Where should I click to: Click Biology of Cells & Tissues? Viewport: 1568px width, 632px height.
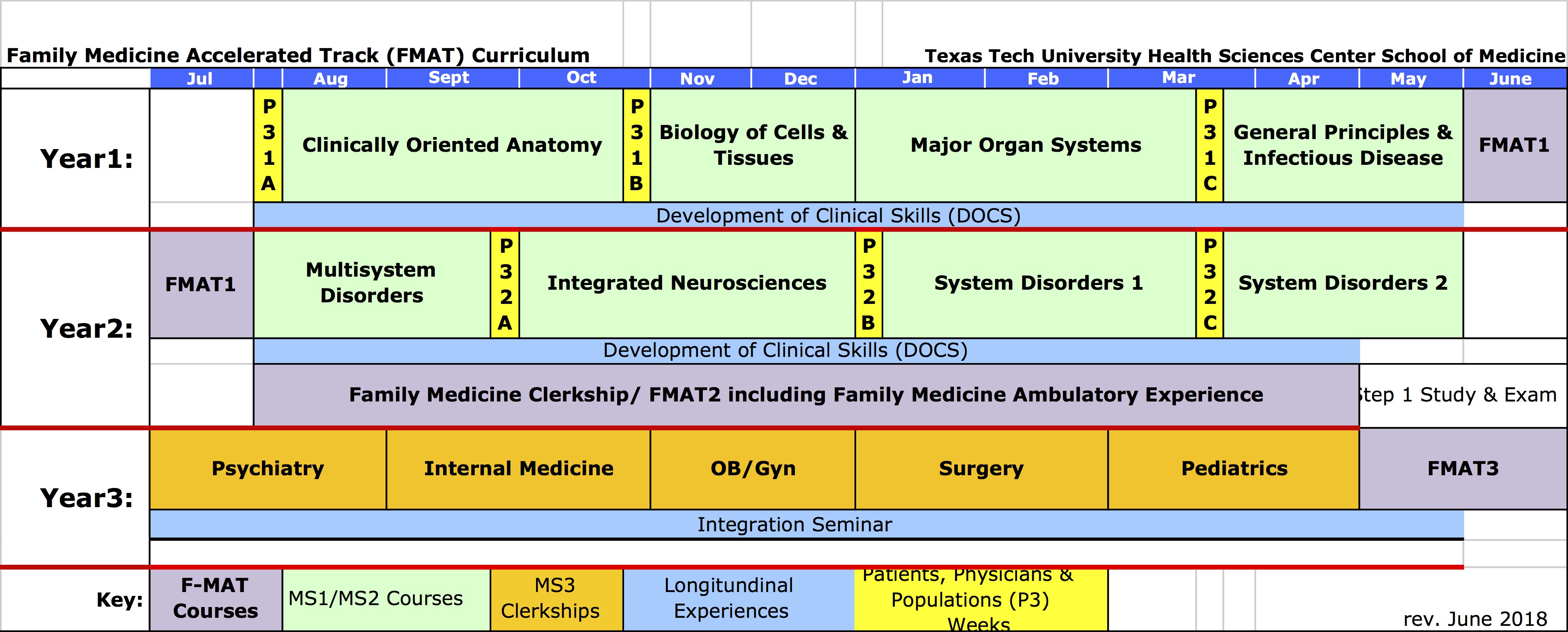point(753,146)
